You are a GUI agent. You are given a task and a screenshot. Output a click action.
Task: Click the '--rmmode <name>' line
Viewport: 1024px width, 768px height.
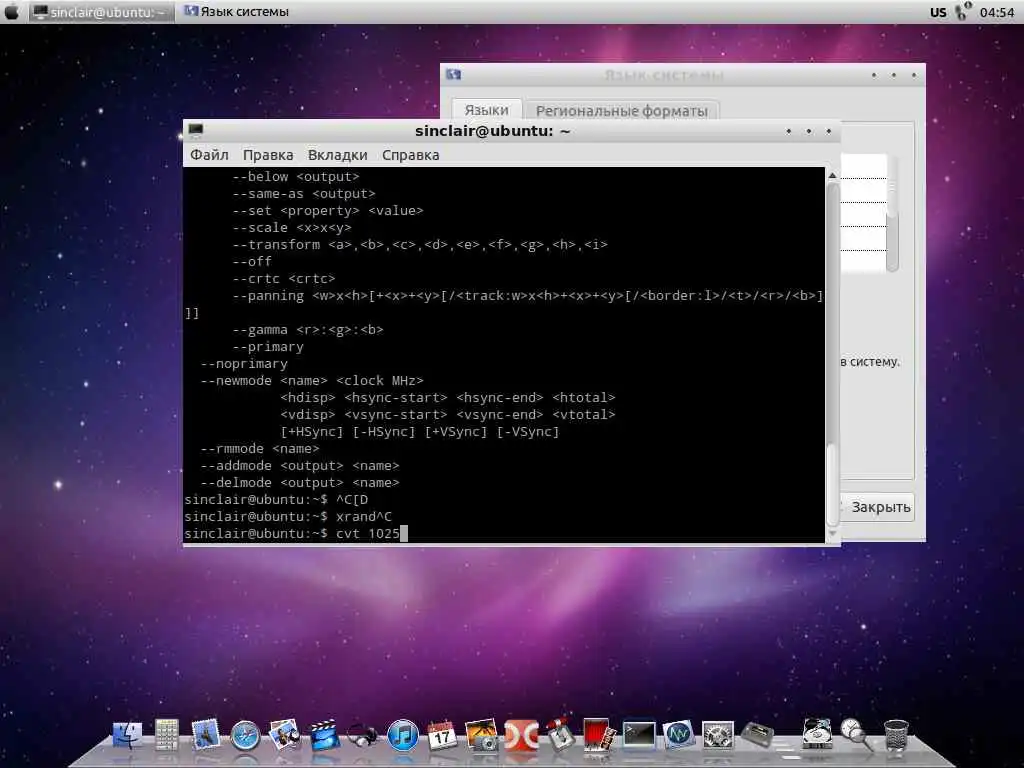click(x=259, y=449)
